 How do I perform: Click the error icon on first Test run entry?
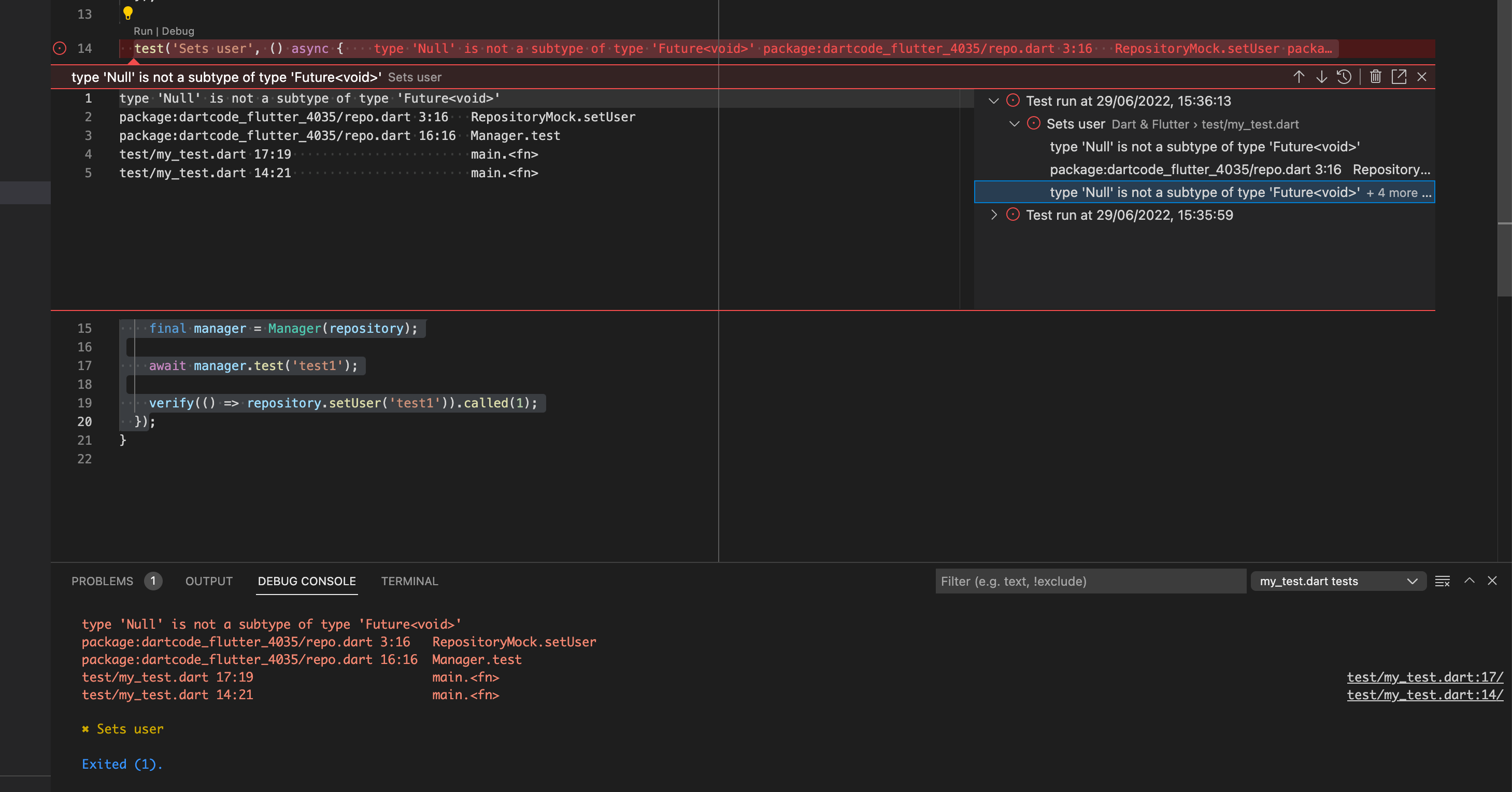tap(1013, 101)
